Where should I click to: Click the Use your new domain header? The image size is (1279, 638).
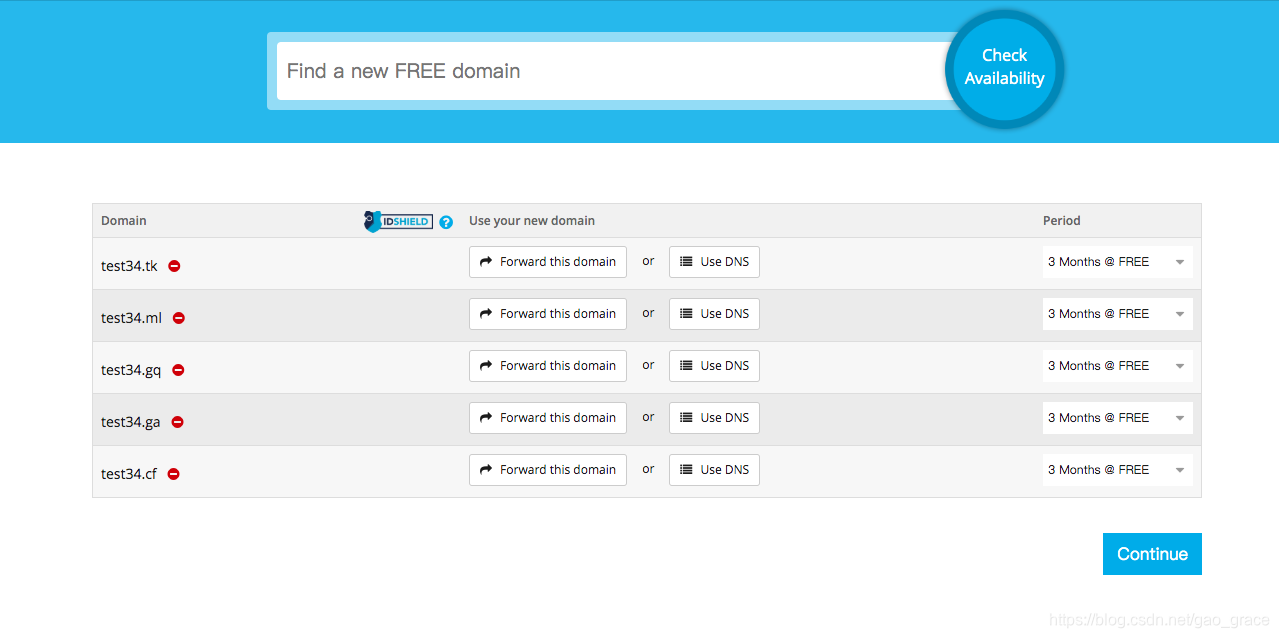coord(532,221)
